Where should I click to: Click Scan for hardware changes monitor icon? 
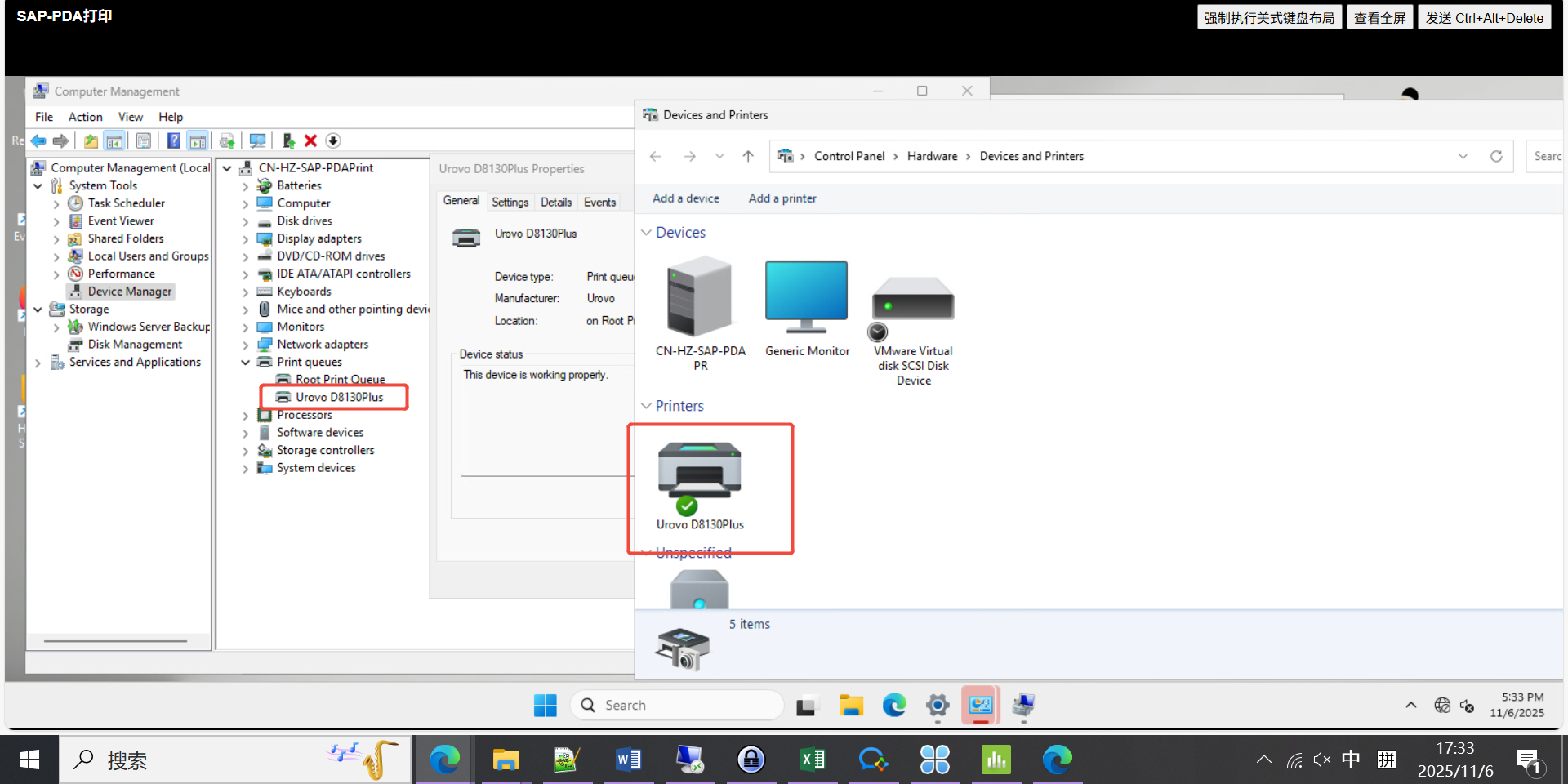click(257, 141)
